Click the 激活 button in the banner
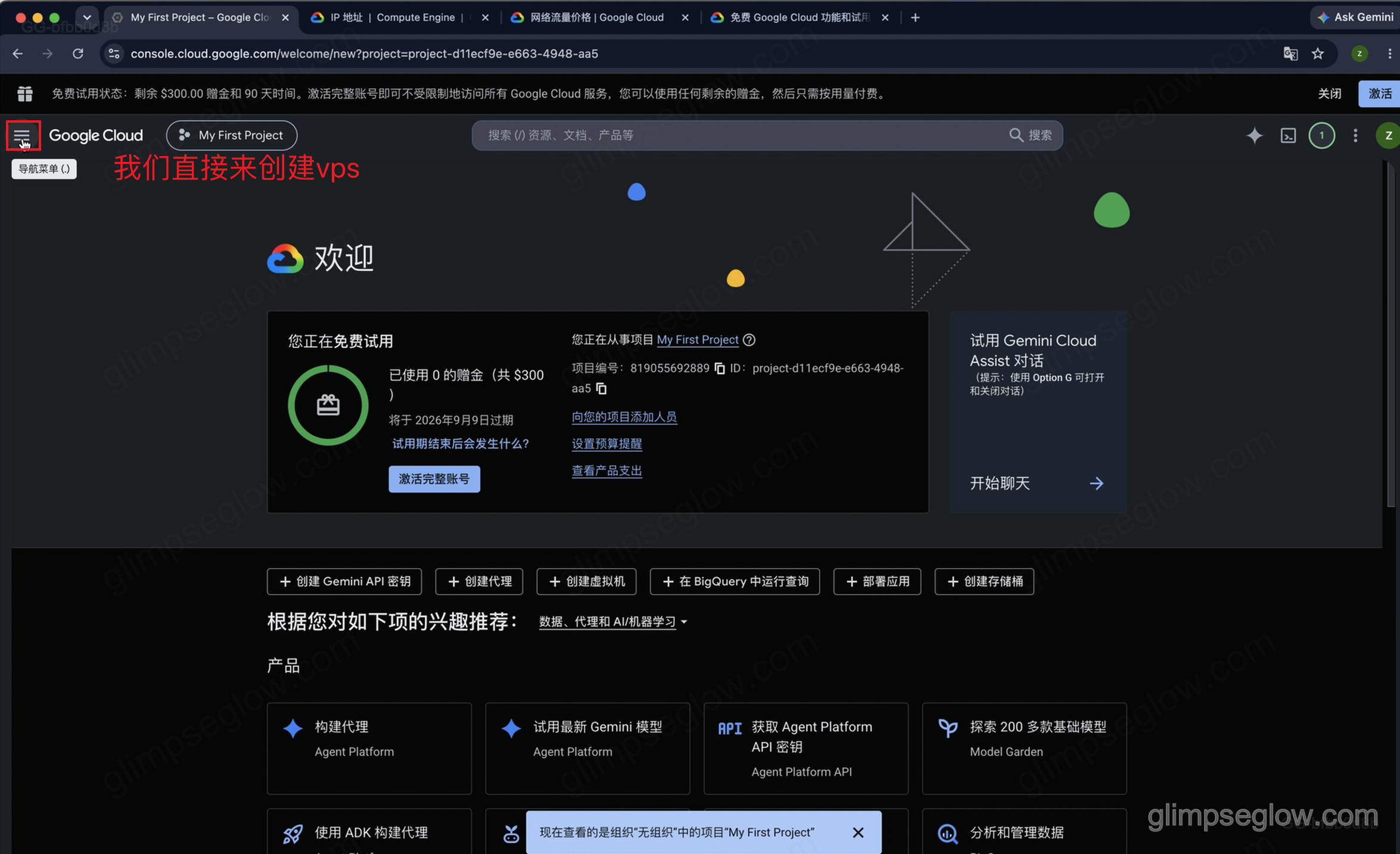Image resolution: width=1400 pixels, height=854 pixels. coord(1380,93)
